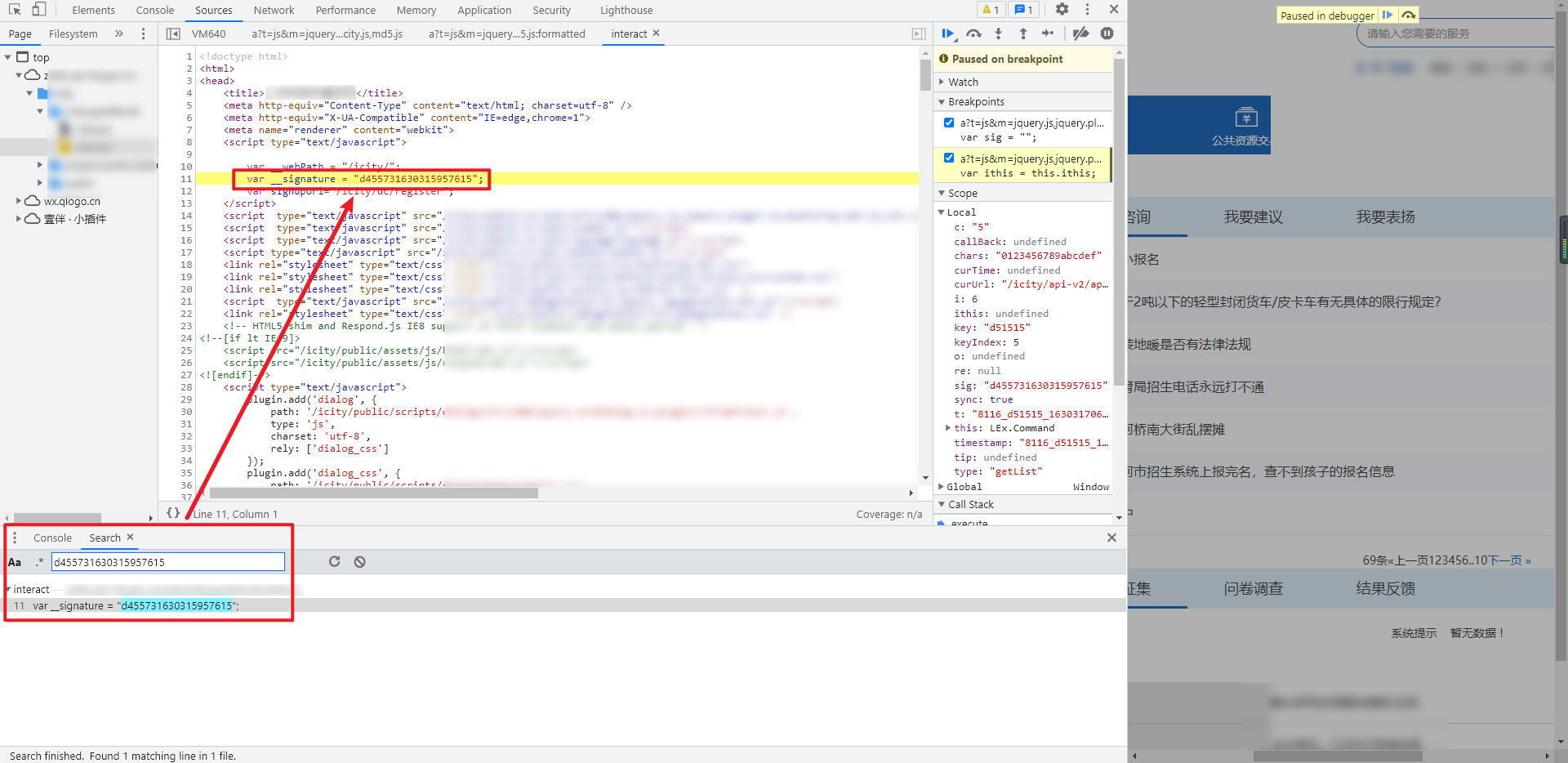Resume script execution in debugger toolbar
The image size is (1568, 763).
pyautogui.click(x=948, y=33)
